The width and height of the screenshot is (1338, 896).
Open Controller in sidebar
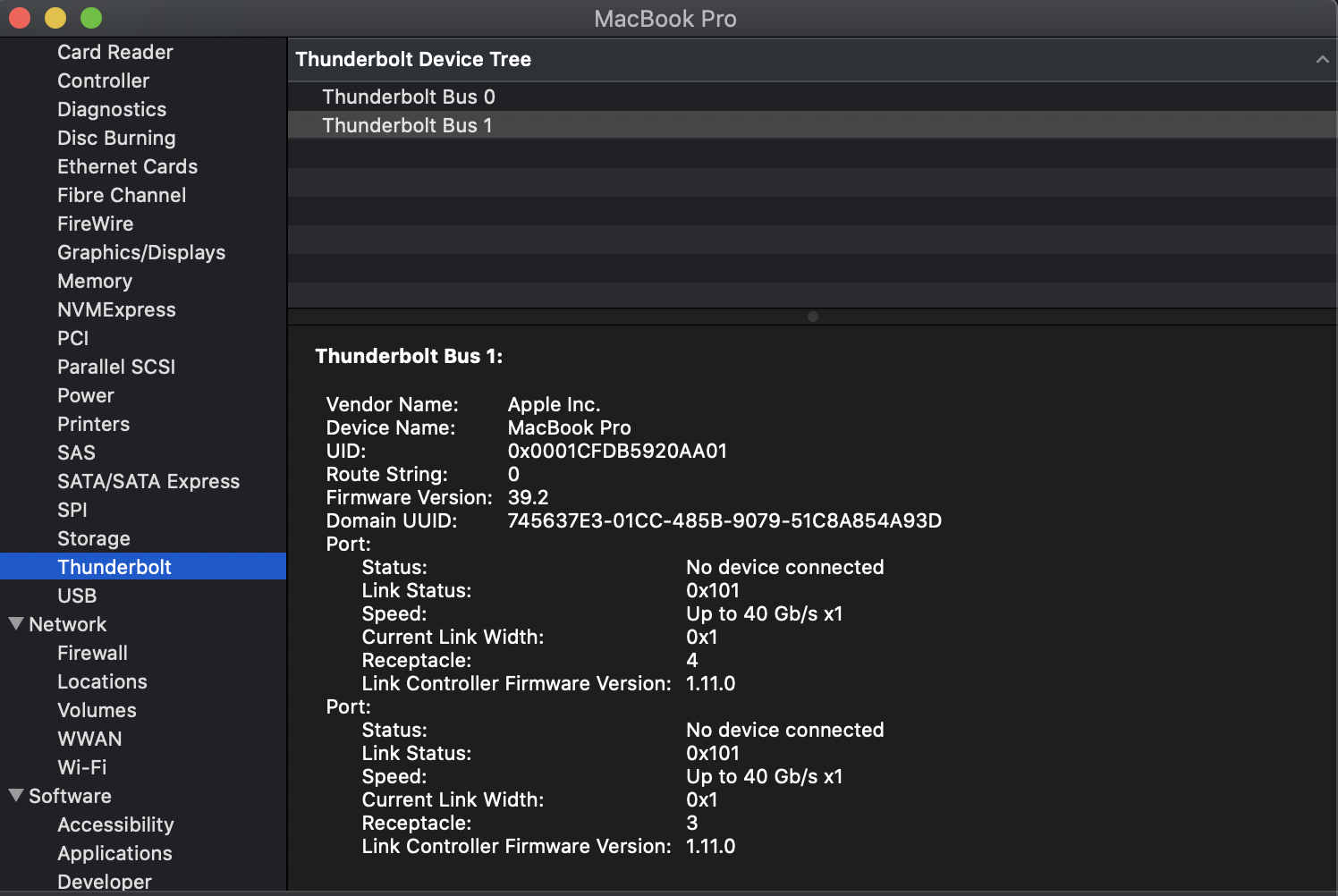(x=104, y=80)
